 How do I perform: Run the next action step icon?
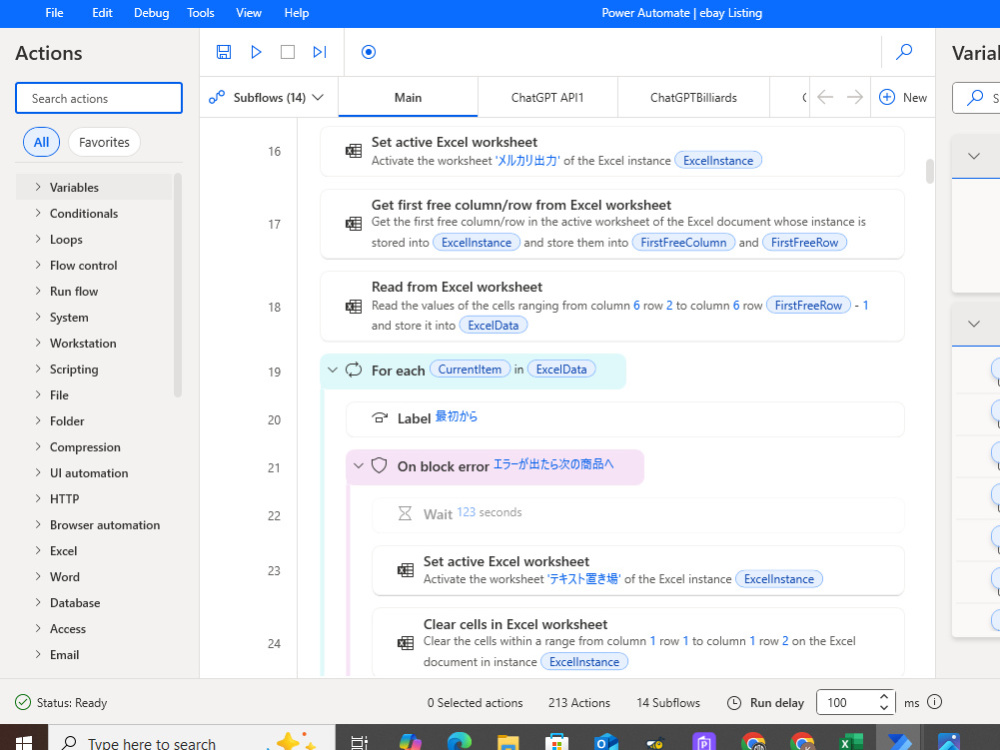click(x=320, y=52)
